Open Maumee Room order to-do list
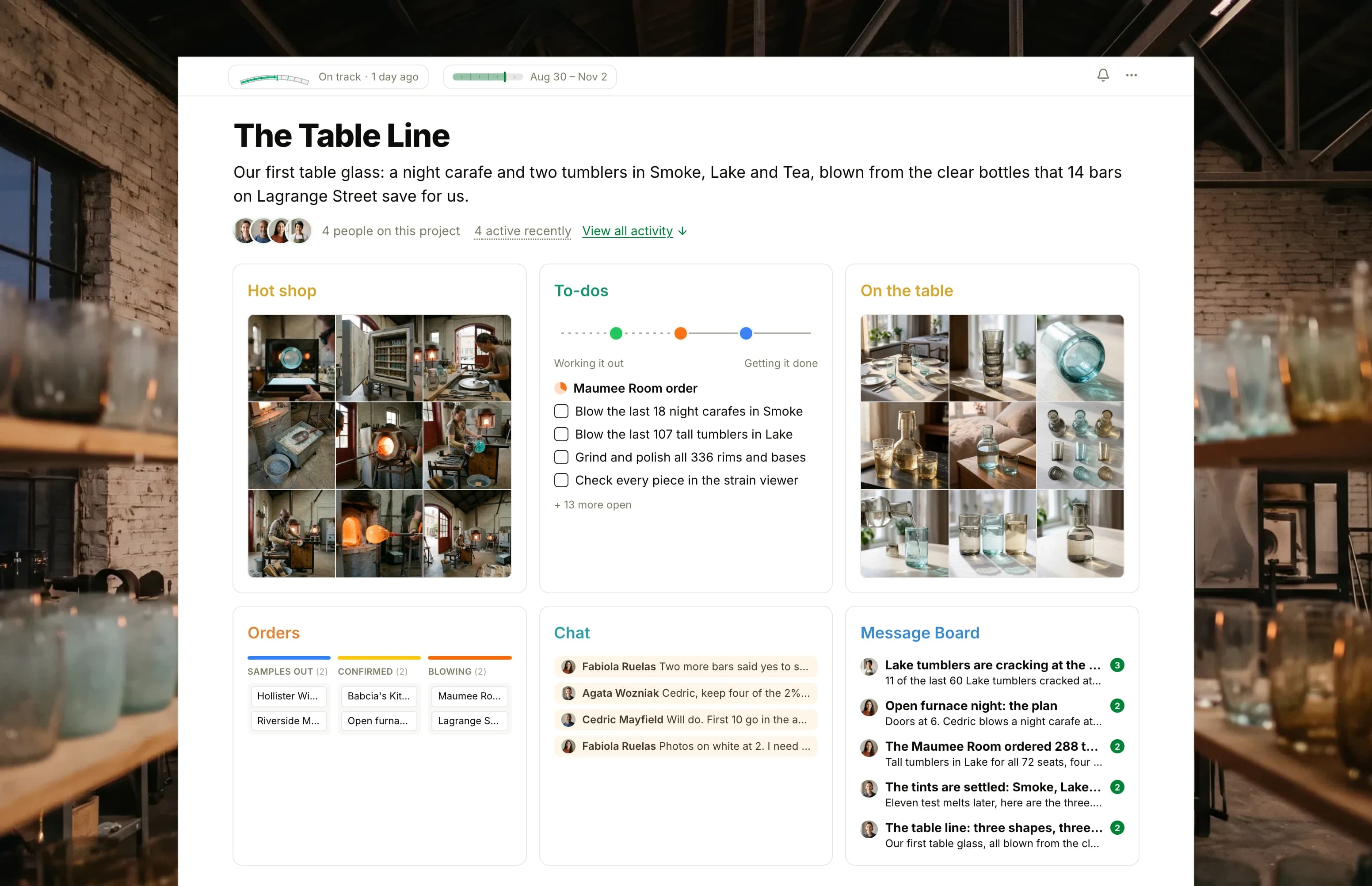This screenshot has width=1372, height=886. click(x=635, y=388)
